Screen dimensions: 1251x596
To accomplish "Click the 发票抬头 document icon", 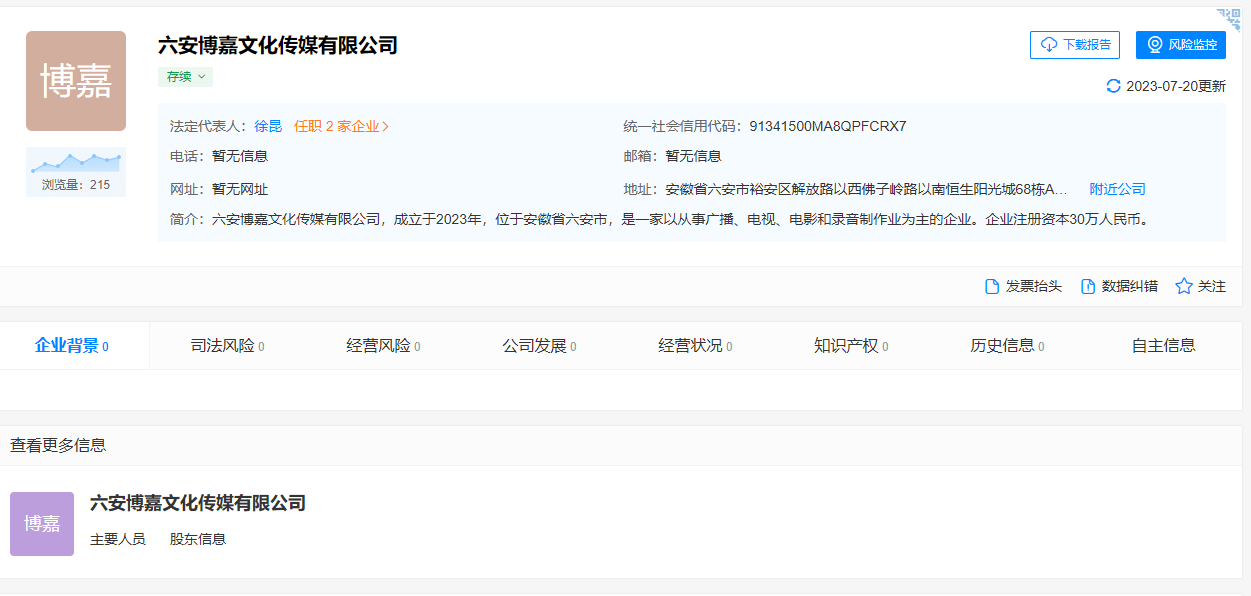I will click(992, 287).
